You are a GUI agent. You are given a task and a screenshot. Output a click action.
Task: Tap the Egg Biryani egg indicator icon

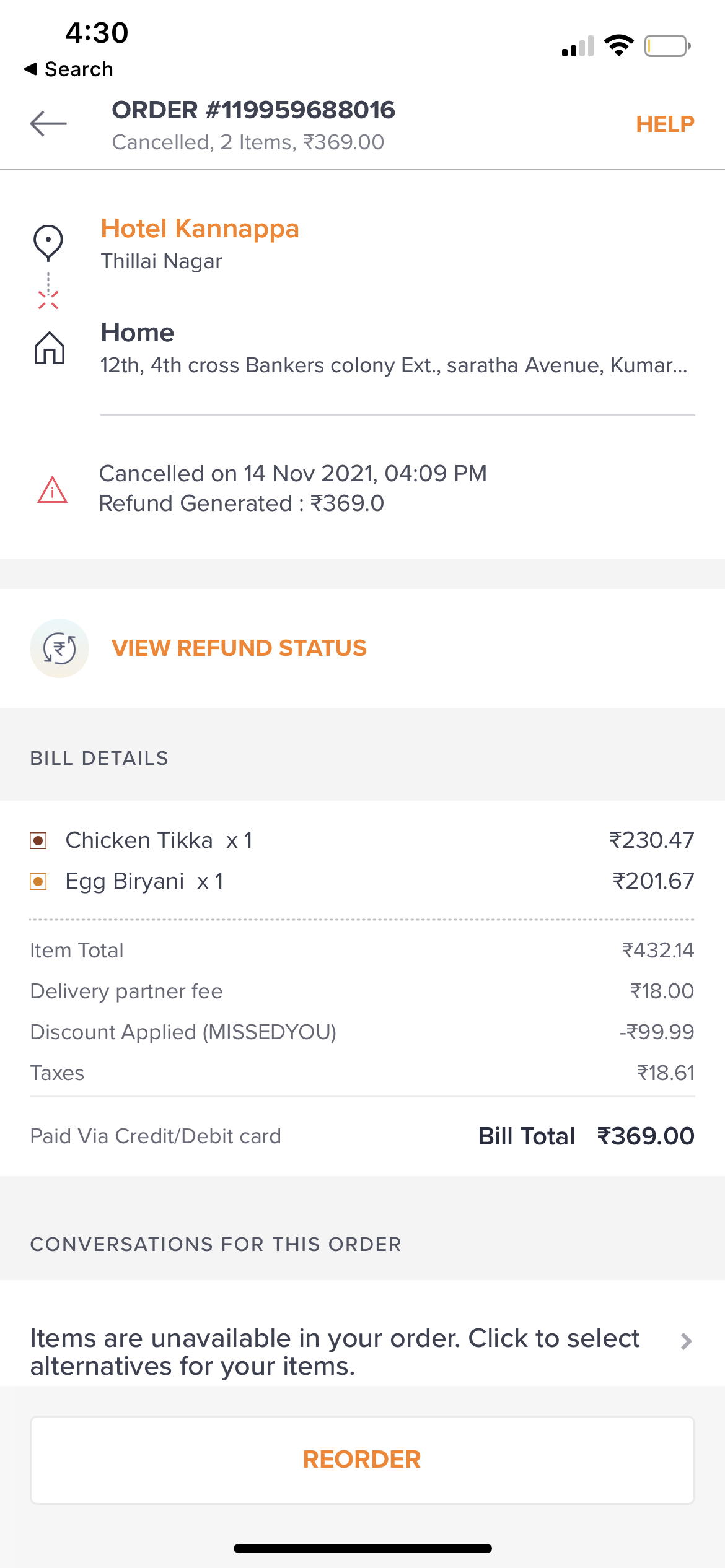[x=38, y=881]
